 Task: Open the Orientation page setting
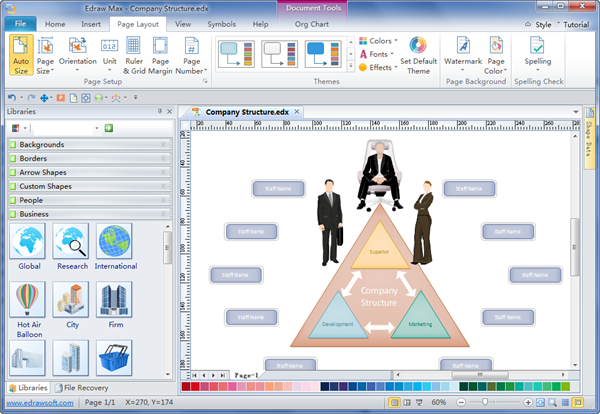[x=77, y=55]
